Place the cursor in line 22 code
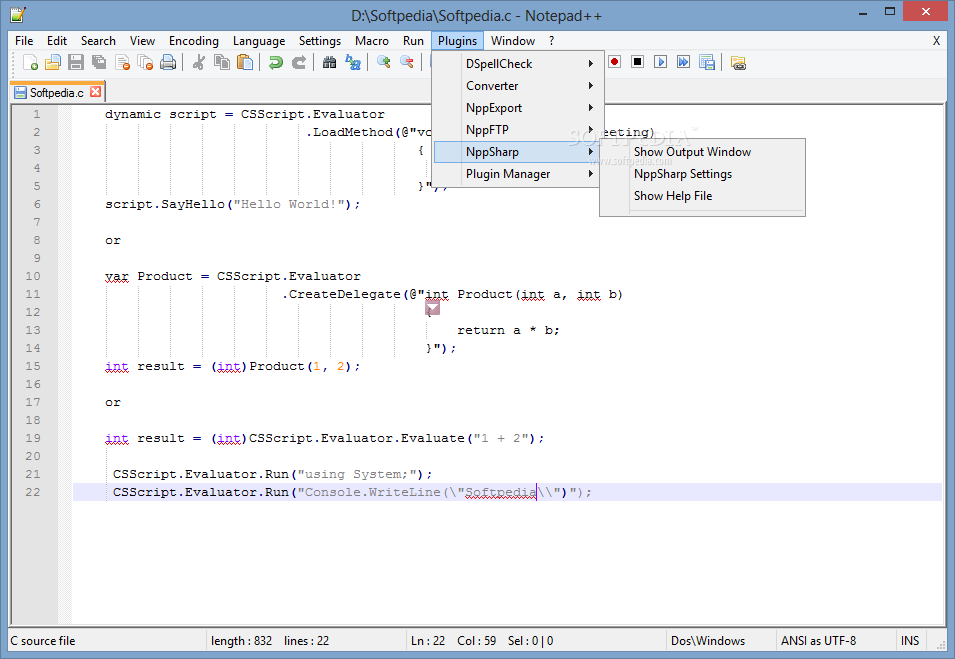955x659 pixels. 352,492
